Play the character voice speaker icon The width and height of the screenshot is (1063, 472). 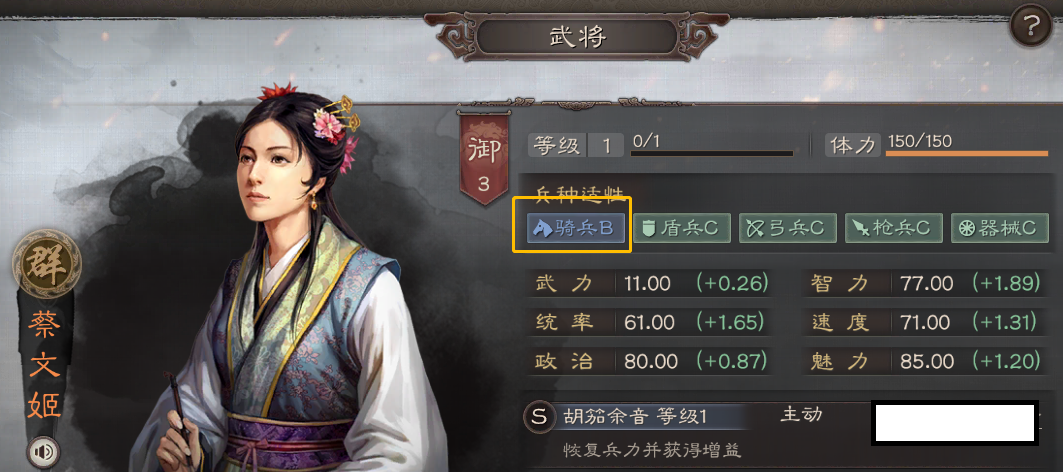(43, 452)
